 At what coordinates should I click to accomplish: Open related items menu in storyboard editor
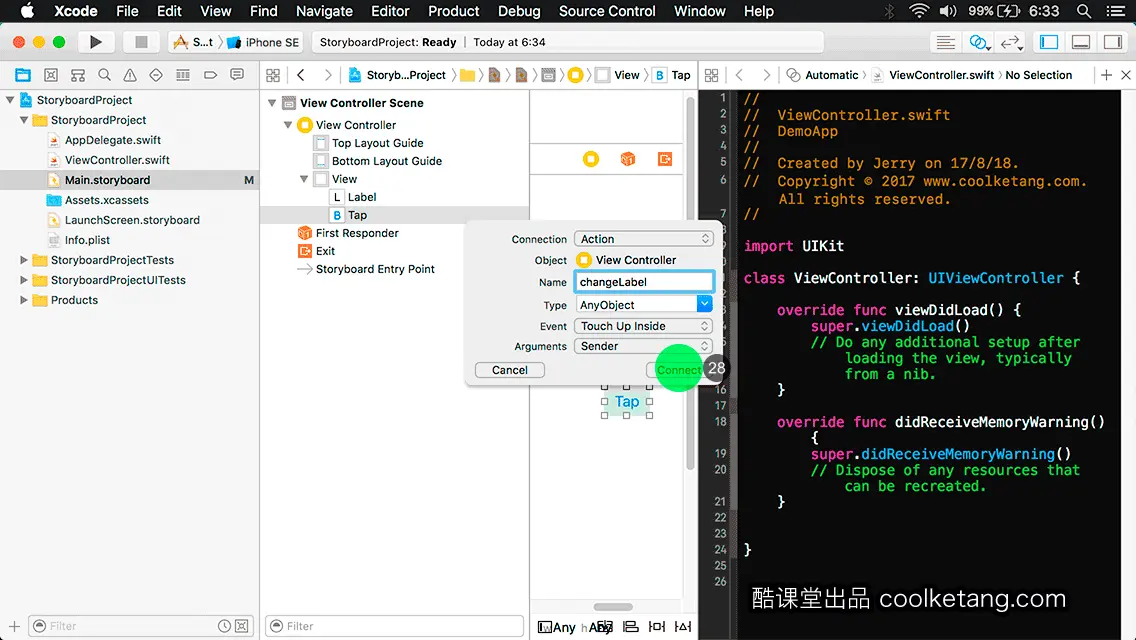[x=273, y=75]
